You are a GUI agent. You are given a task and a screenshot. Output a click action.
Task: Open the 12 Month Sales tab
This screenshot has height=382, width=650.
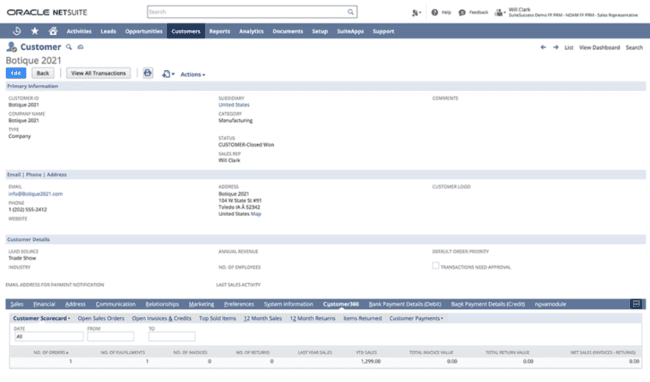pyautogui.click(x=263, y=318)
